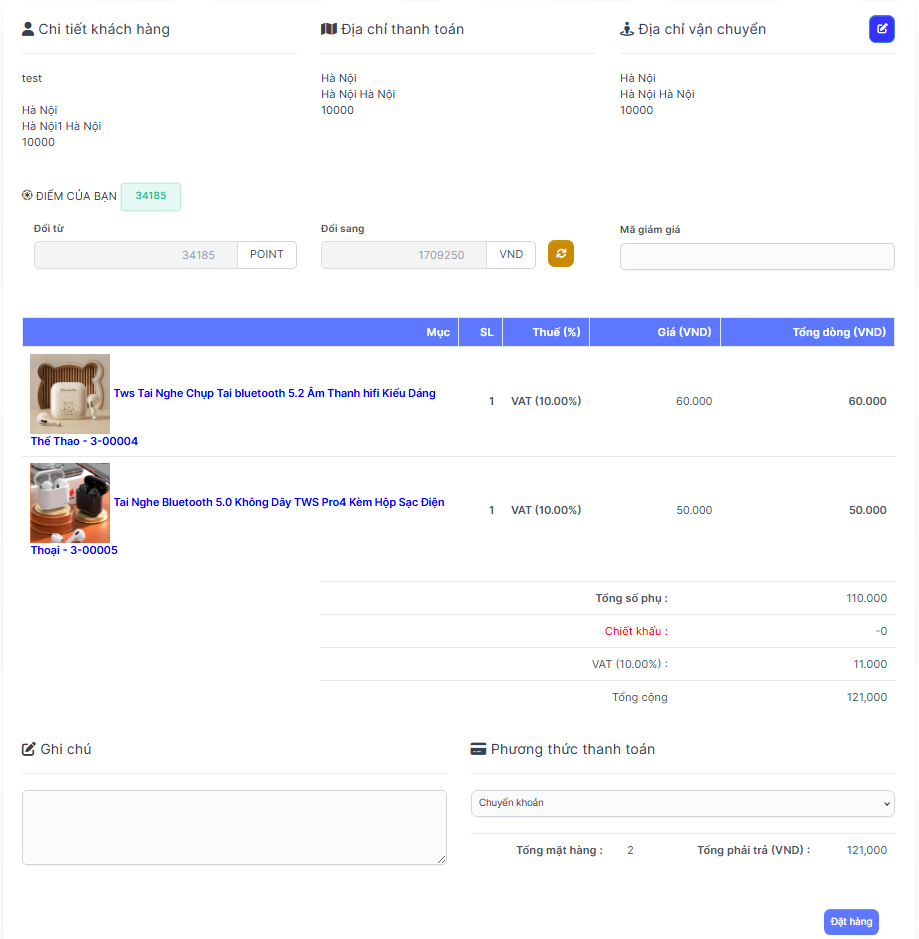
Task: Click the pencil icon next to Ghi chú
Action: [29, 749]
